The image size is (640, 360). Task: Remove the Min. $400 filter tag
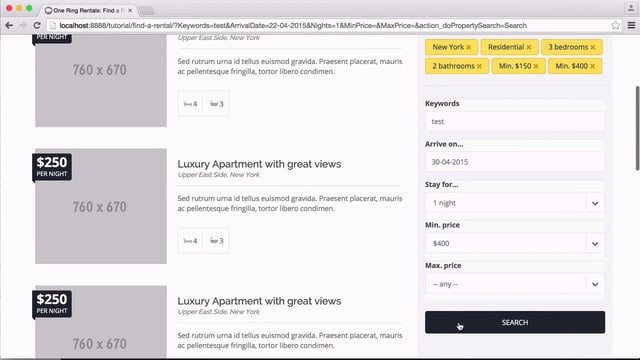point(593,66)
